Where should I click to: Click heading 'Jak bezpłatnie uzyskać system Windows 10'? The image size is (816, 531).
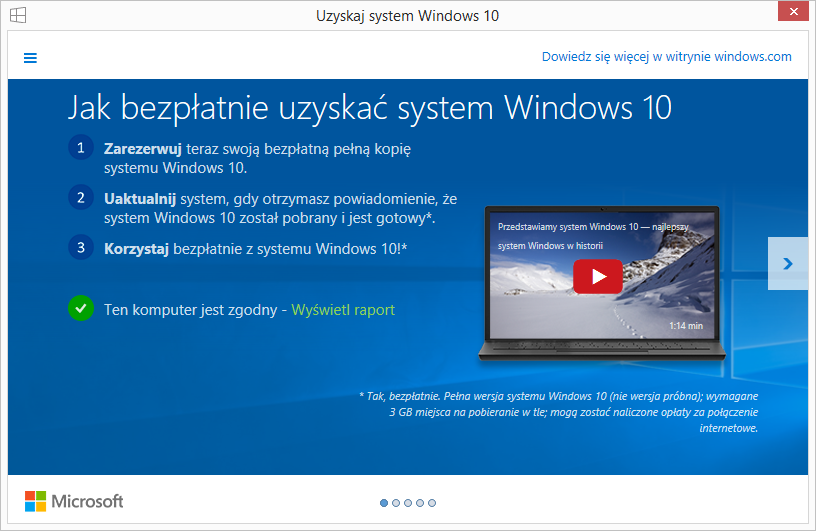pyautogui.click(x=370, y=108)
